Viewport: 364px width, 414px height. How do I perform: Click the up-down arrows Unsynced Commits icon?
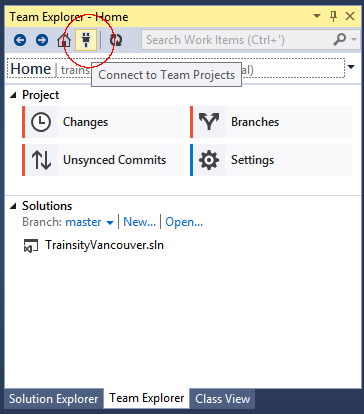(41, 160)
